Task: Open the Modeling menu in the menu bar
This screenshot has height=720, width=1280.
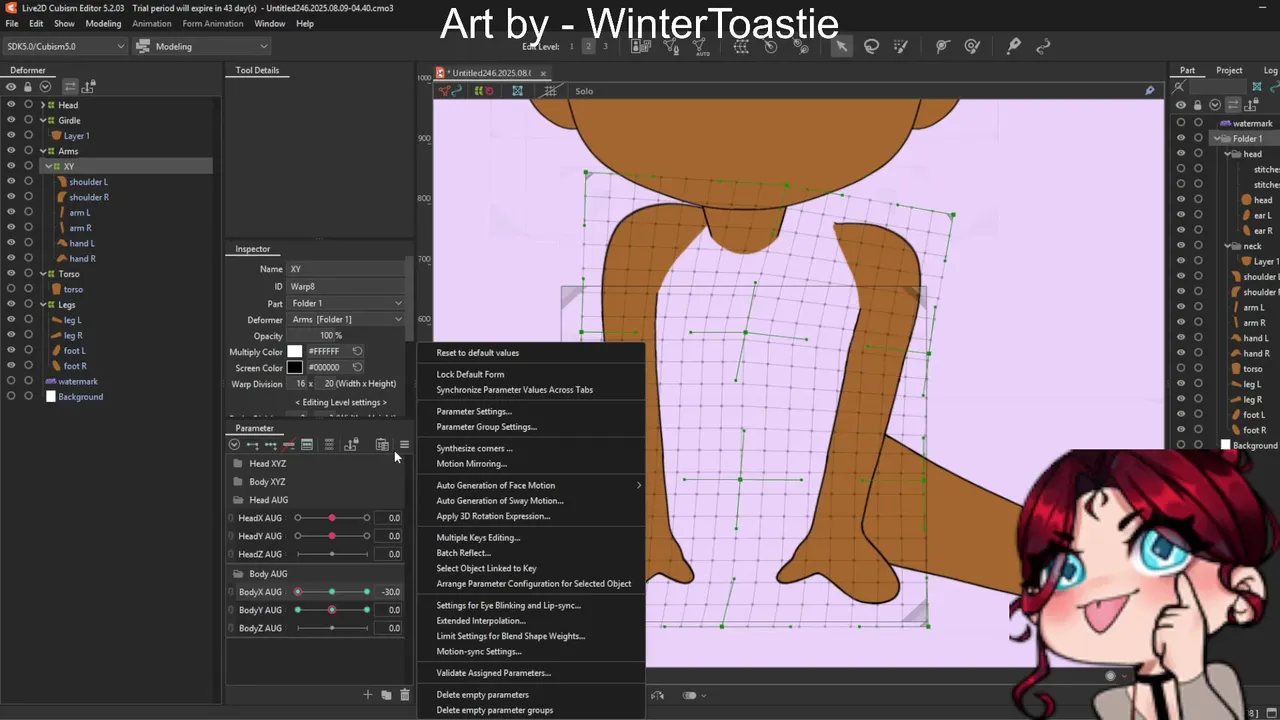Action: coord(103,23)
